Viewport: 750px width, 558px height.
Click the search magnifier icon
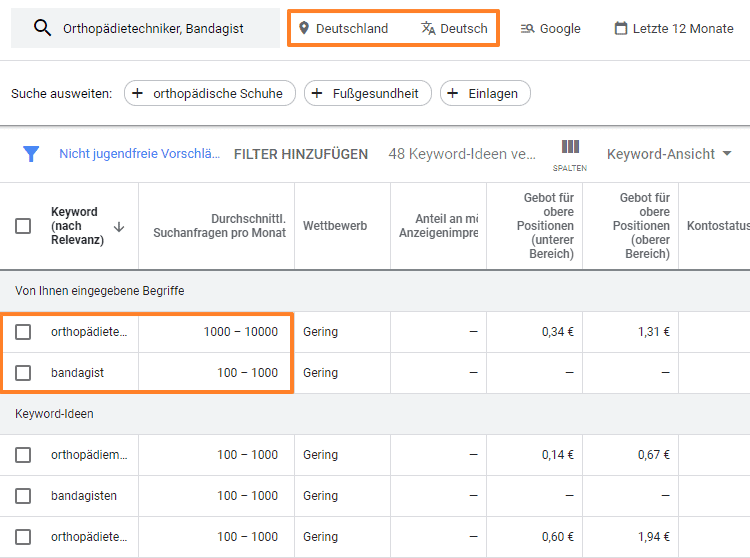click(x=42, y=28)
